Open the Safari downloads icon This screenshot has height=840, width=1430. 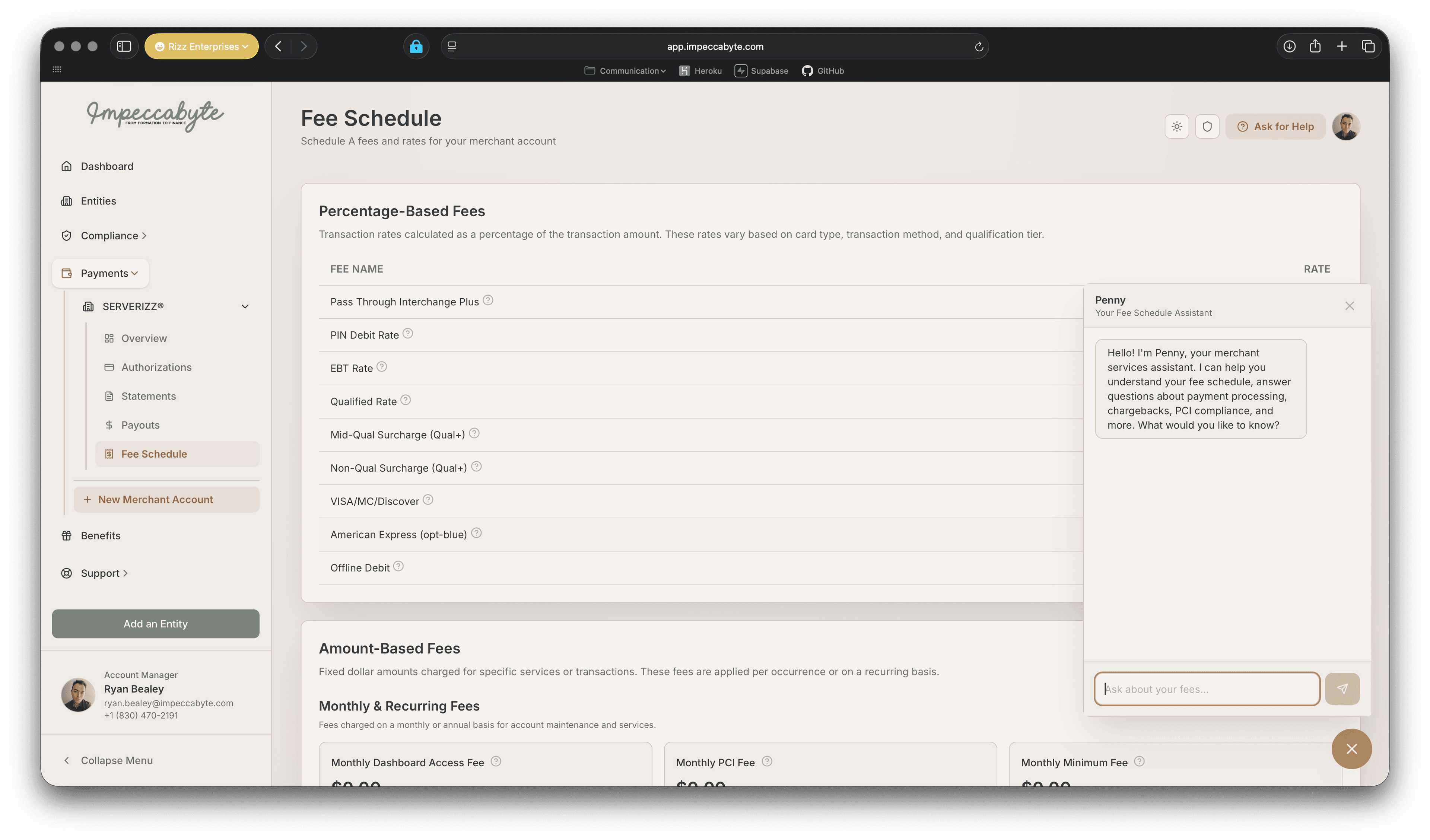tap(1289, 47)
